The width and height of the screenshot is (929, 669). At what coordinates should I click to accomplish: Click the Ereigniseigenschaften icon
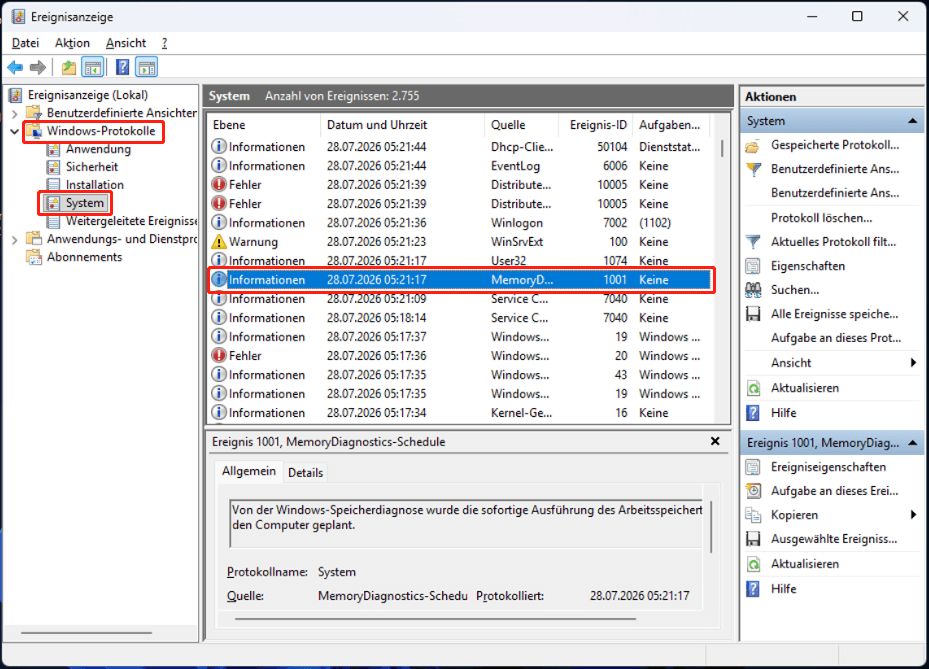coord(753,467)
